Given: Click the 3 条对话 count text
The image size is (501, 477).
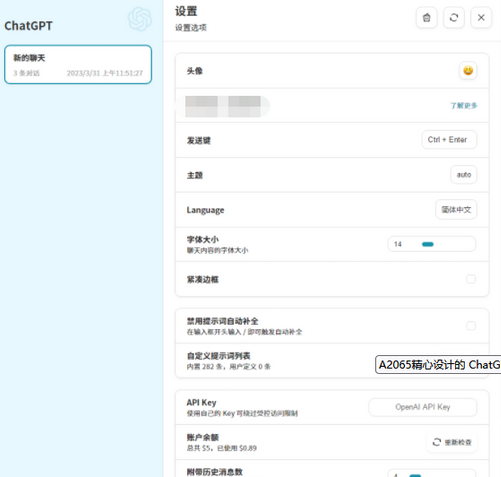Looking at the screenshot, I should point(26,73).
